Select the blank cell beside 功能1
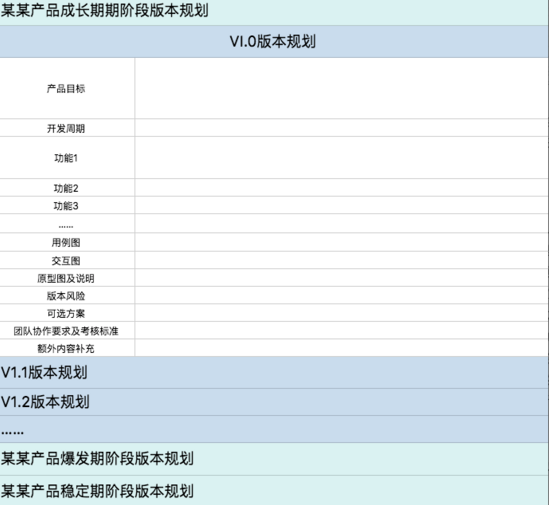The height and width of the screenshot is (505, 549). (341, 158)
